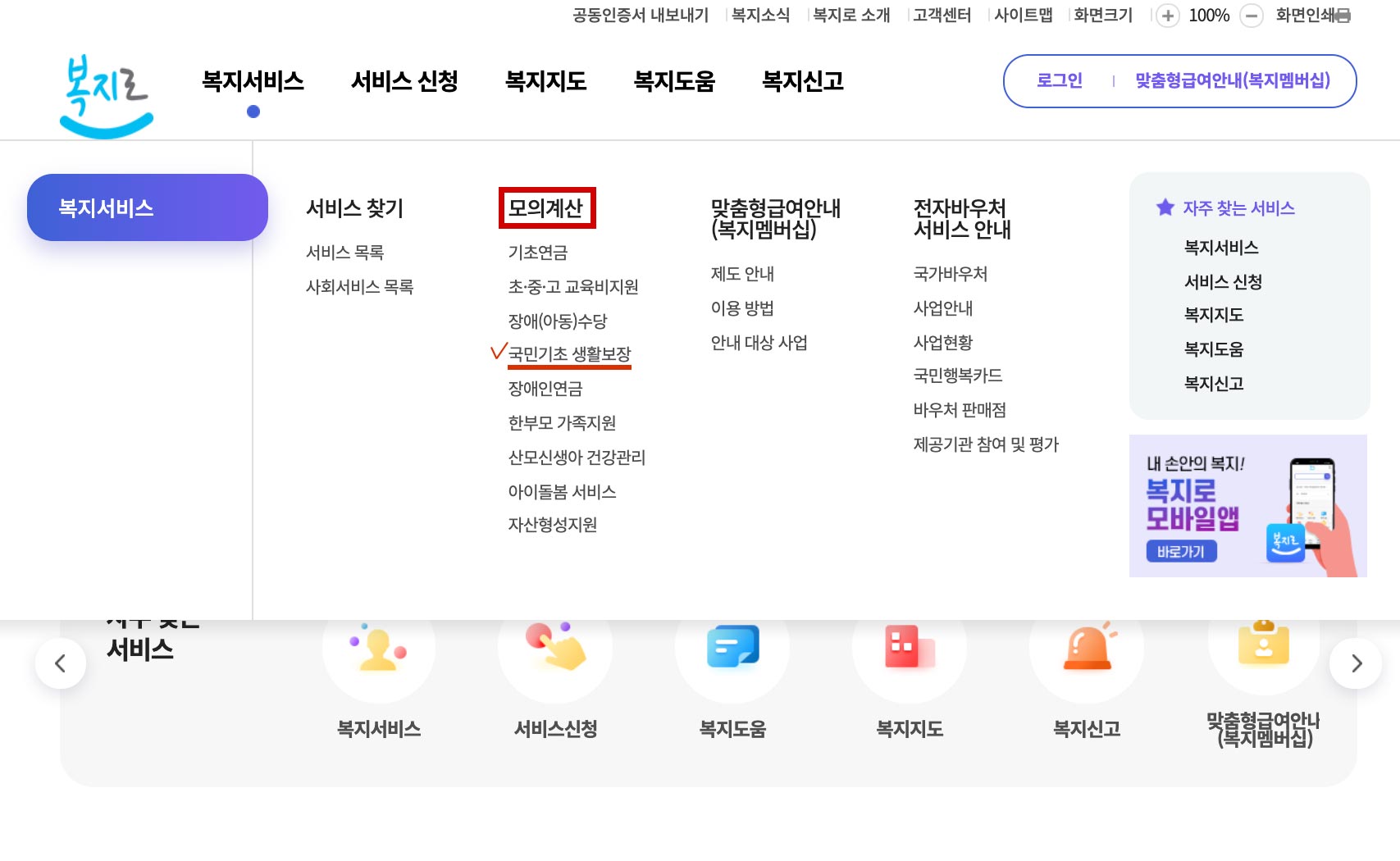Viewport: 1400px width, 861px height.
Task: Click the 복지신고 siren icon
Action: 1087,648
